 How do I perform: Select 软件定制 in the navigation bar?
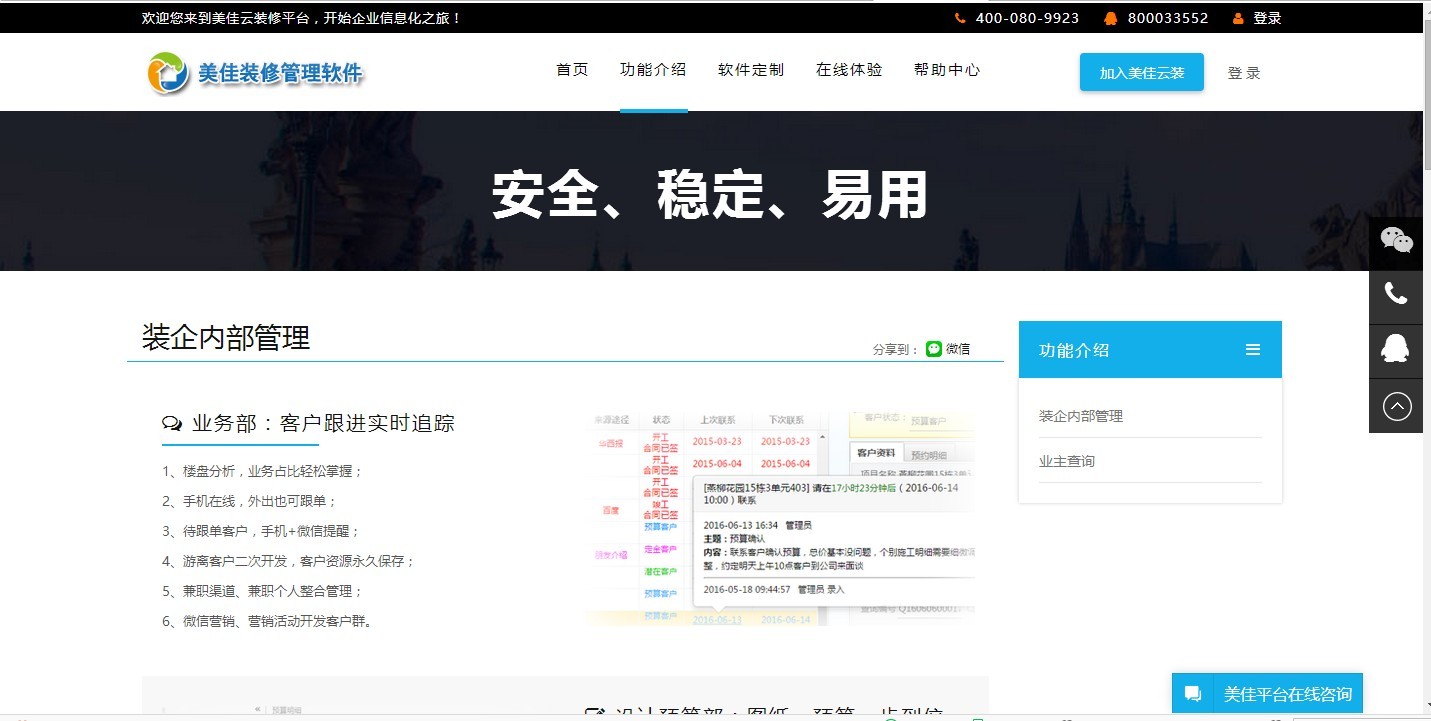(x=750, y=70)
